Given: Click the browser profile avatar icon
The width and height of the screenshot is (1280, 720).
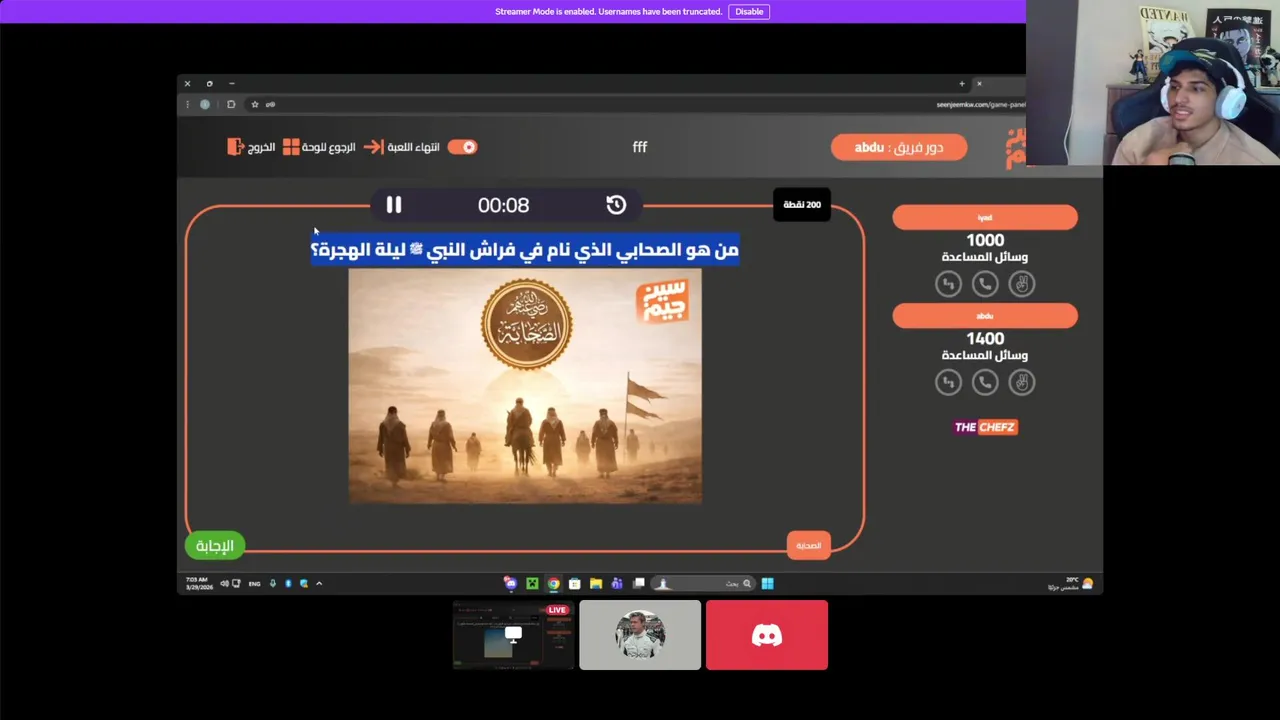Looking at the screenshot, I should click(205, 104).
